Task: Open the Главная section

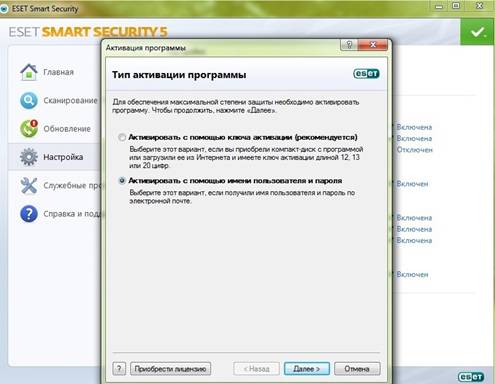Action: coord(58,72)
